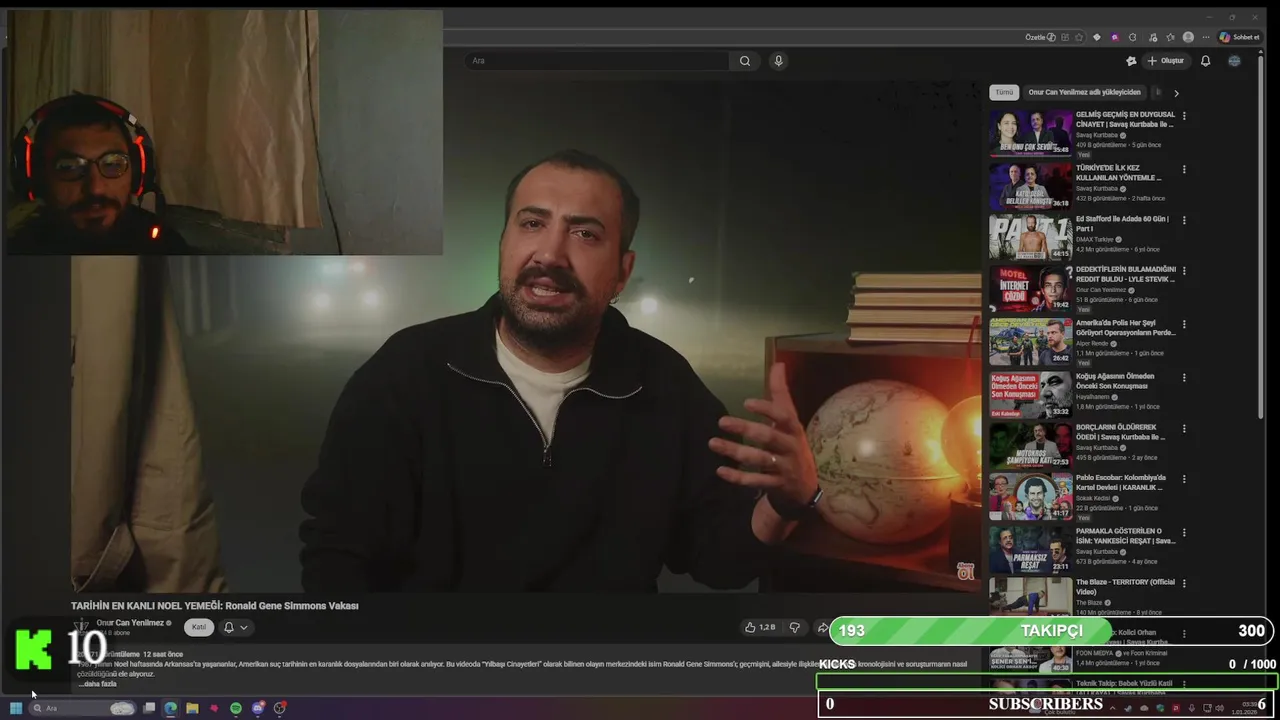Open options menu for Amerika'da Polis video
The width and height of the screenshot is (1280, 720).
click(x=1184, y=325)
